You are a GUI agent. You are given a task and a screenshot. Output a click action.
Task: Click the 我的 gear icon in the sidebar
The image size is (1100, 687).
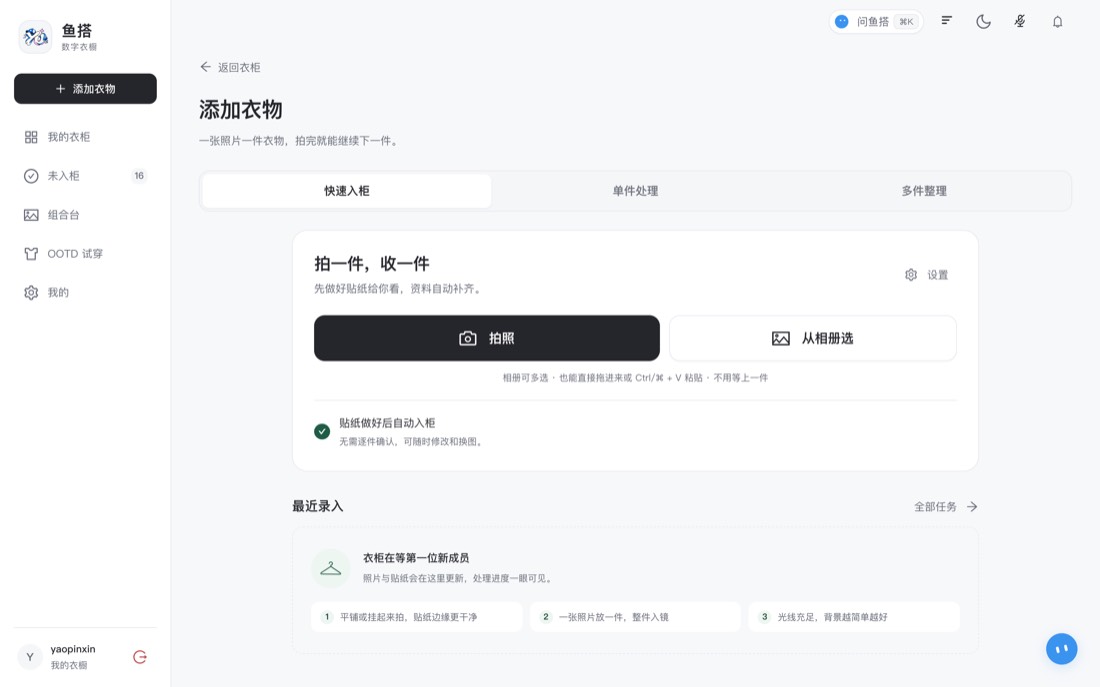31,293
